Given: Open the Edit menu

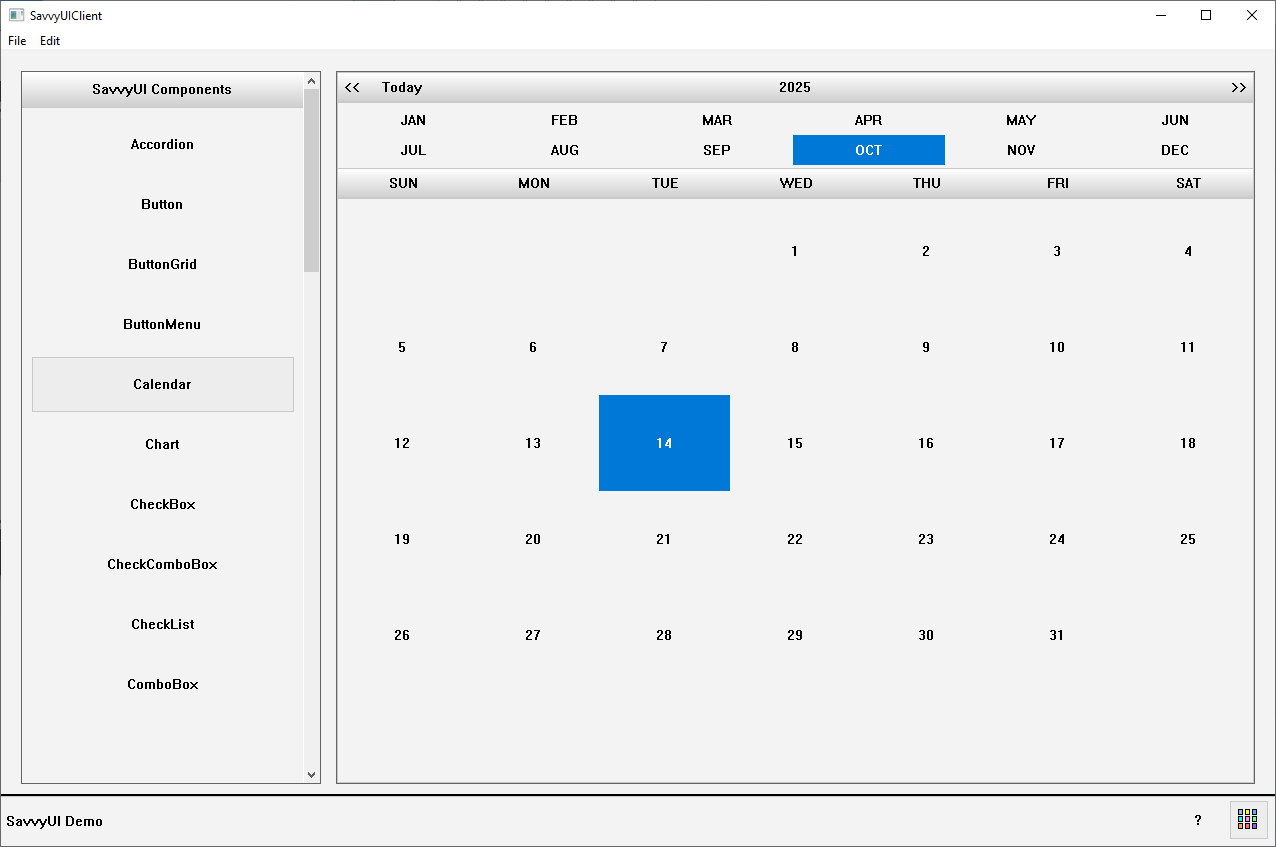Looking at the screenshot, I should 50,41.
